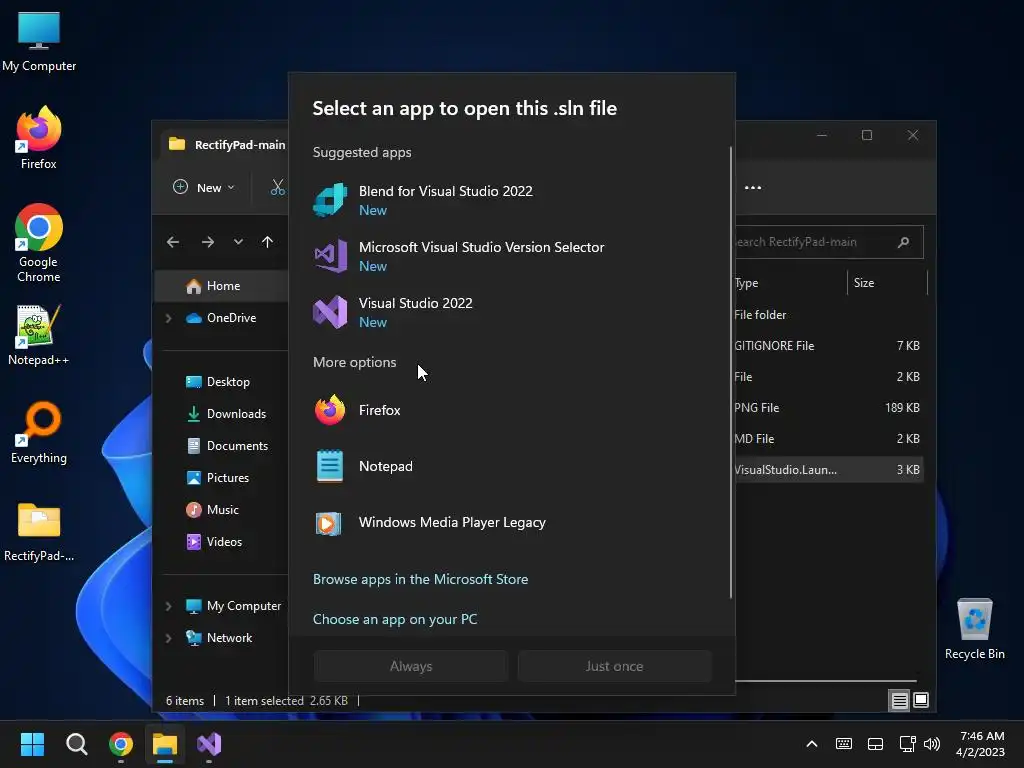Click the dialog's vertical scrollbar
The width and height of the screenshot is (1024, 768).
(x=731, y=372)
